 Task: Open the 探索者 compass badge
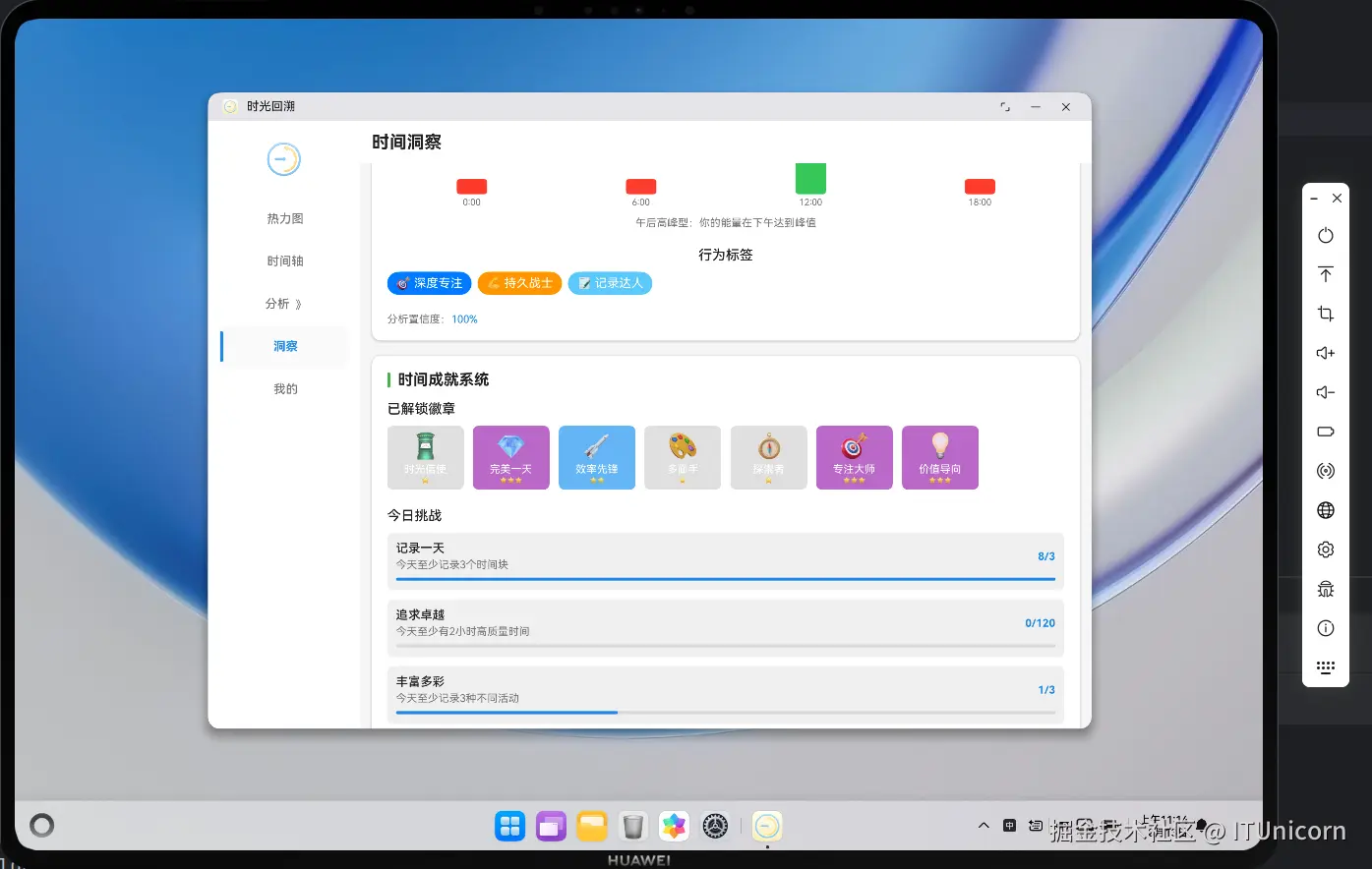[769, 457]
